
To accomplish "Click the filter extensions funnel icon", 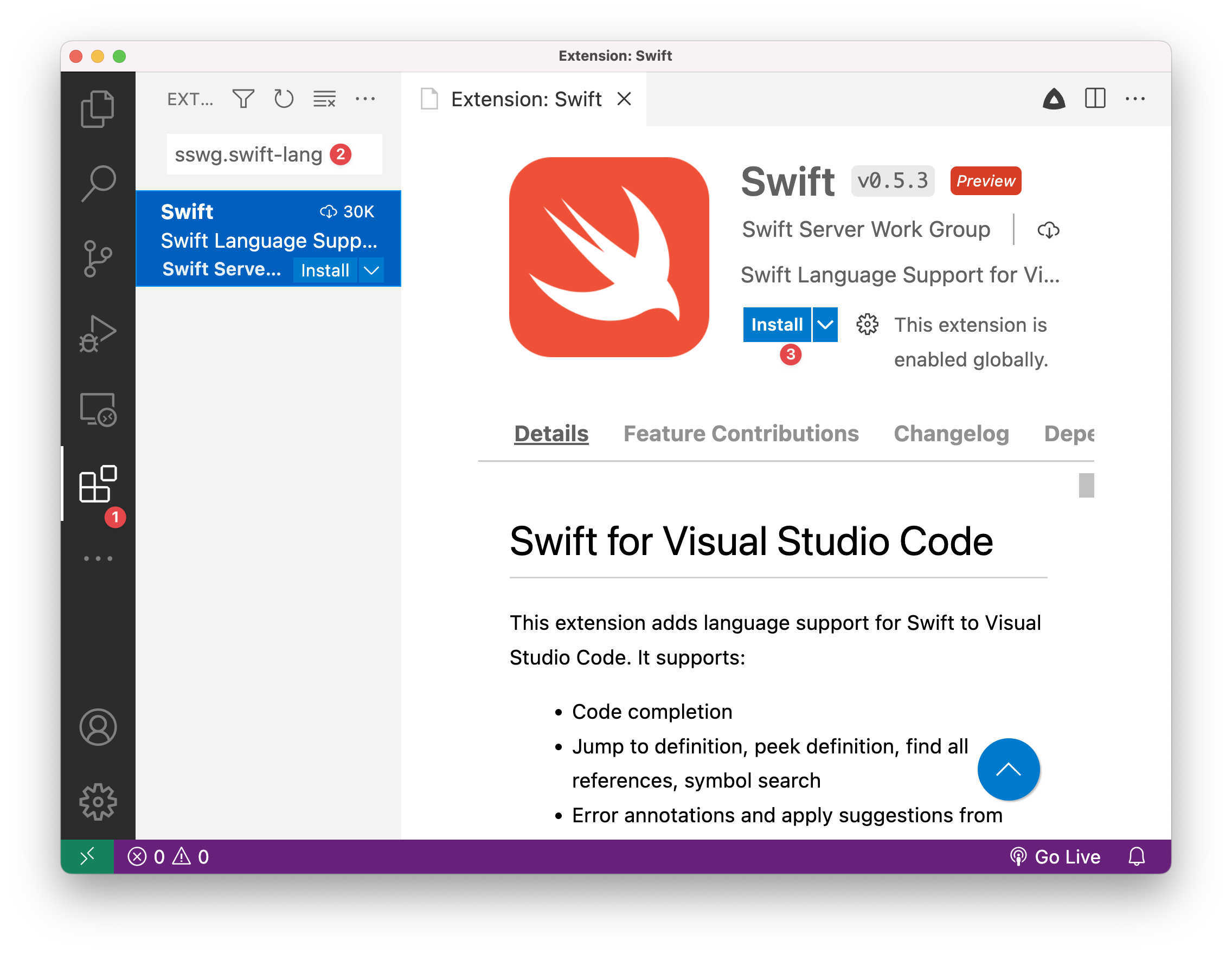I will [243, 99].
